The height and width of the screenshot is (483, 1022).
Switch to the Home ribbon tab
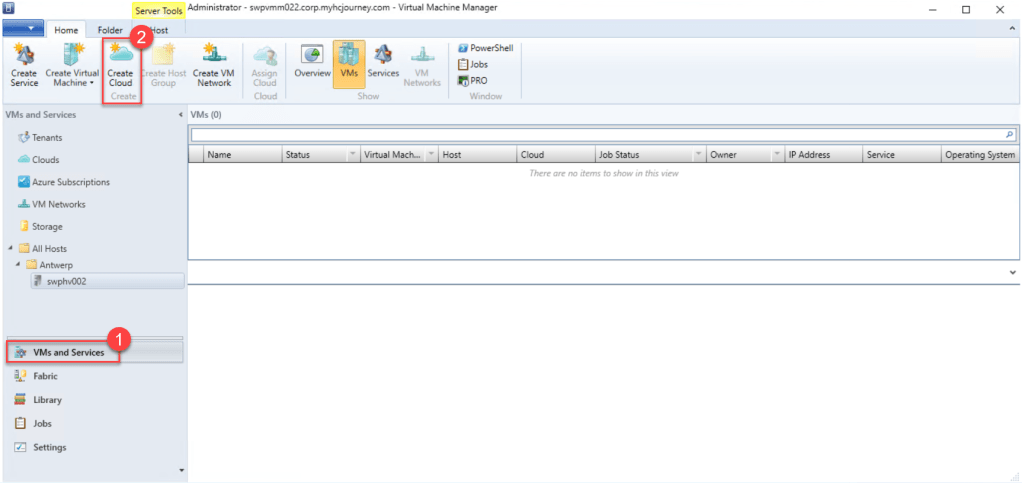(66, 30)
